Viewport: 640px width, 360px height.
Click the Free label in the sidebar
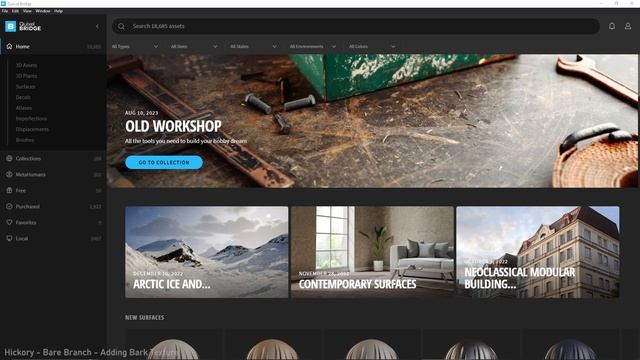click(20, 191)
